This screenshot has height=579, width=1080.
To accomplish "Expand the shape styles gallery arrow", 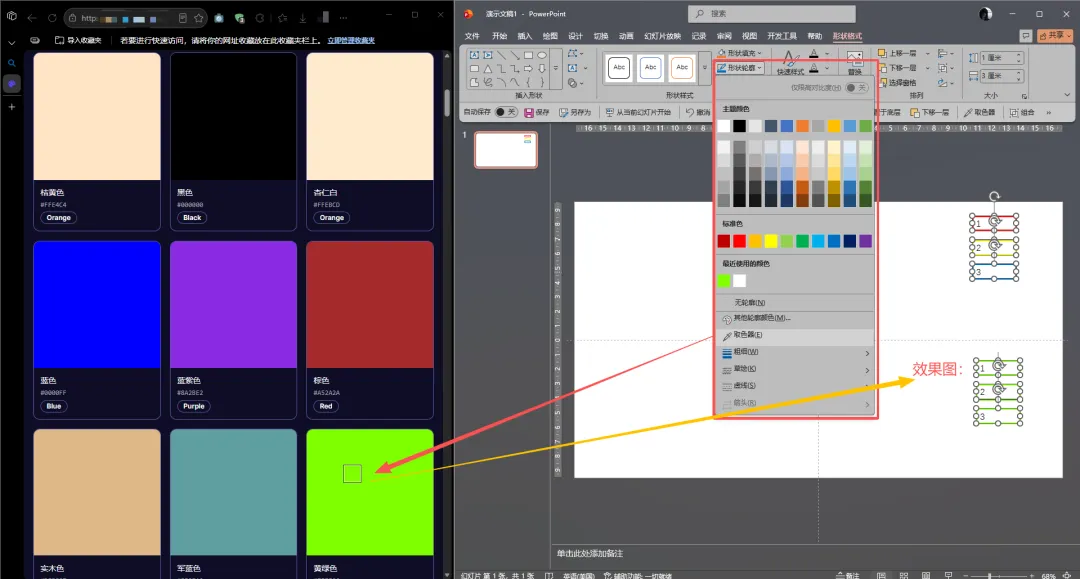I will click(x=704, y=67).
